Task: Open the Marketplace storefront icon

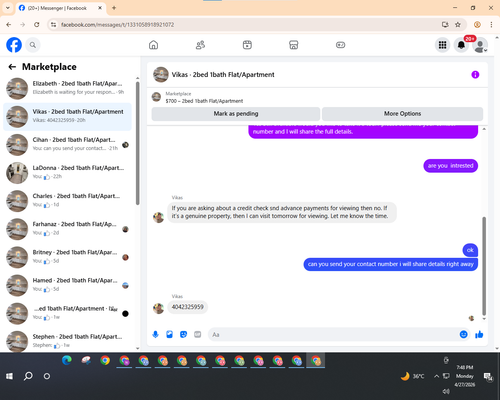Action: [x=294, y=45]
